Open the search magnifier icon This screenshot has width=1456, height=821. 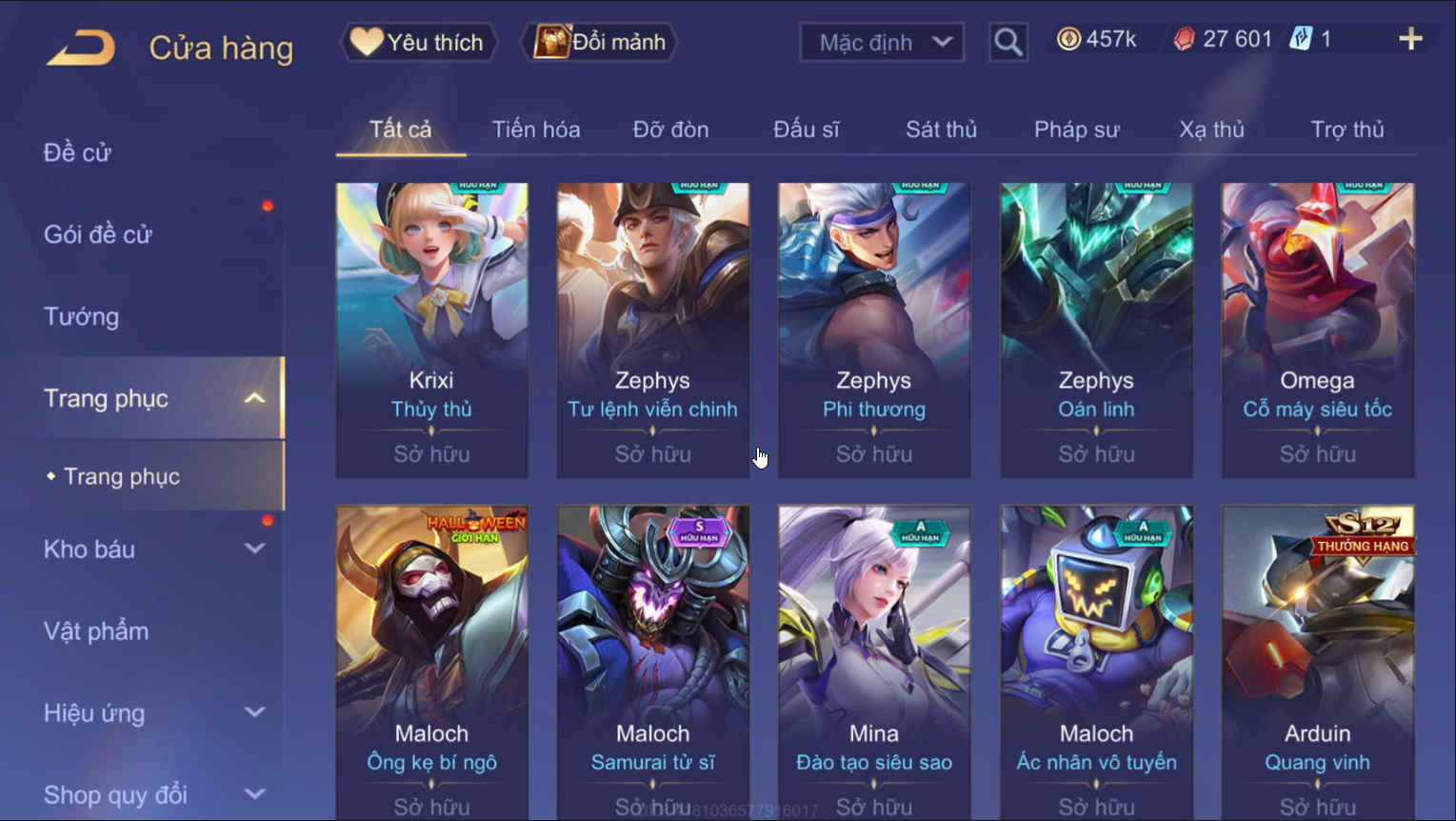1007,42
